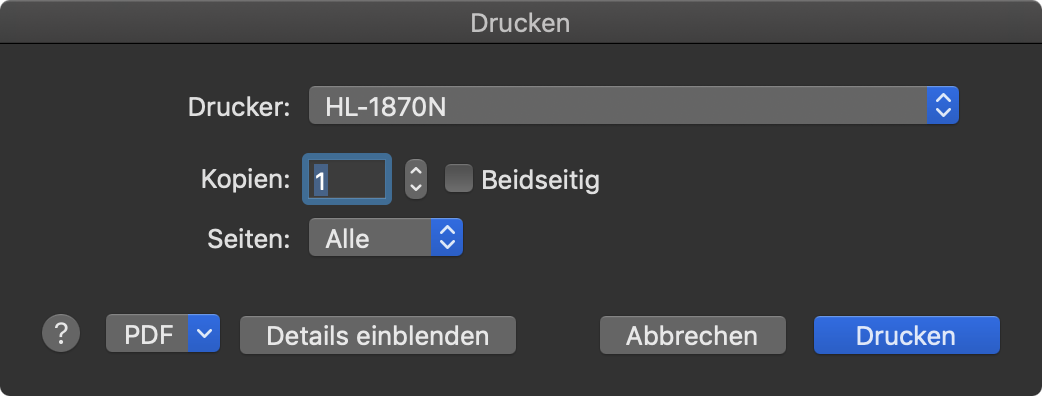
Task: Decrease copies with the stepper down arrow
Action: 416,188
